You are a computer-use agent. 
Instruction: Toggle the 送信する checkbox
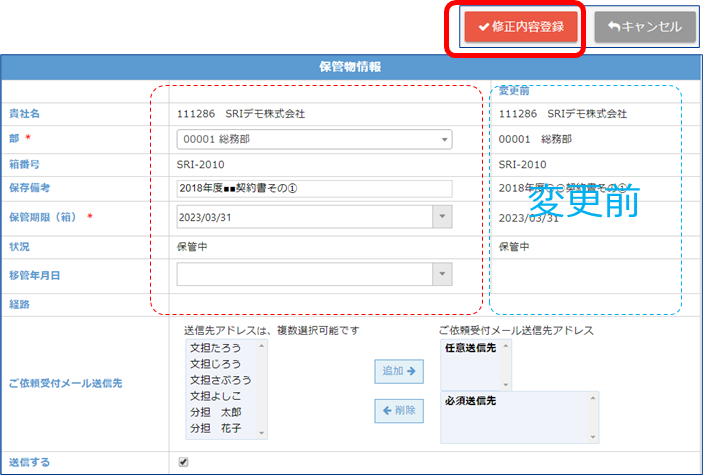pyautogui.click(x=182, y=462)
